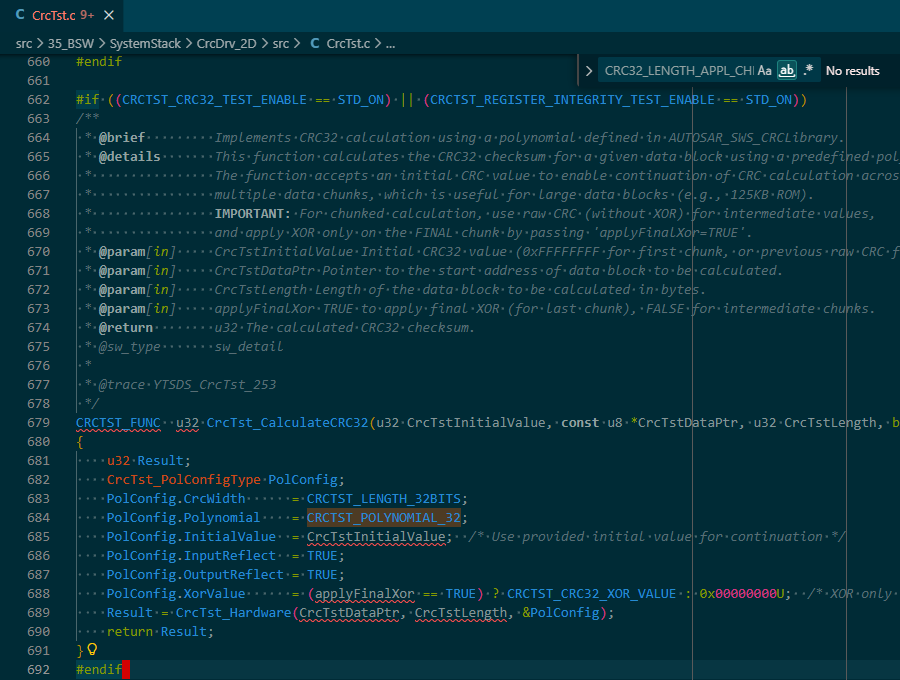Click the C language icon in the breadcrumb
Viewport: 900px width, 680px height.
click(315, 44)
